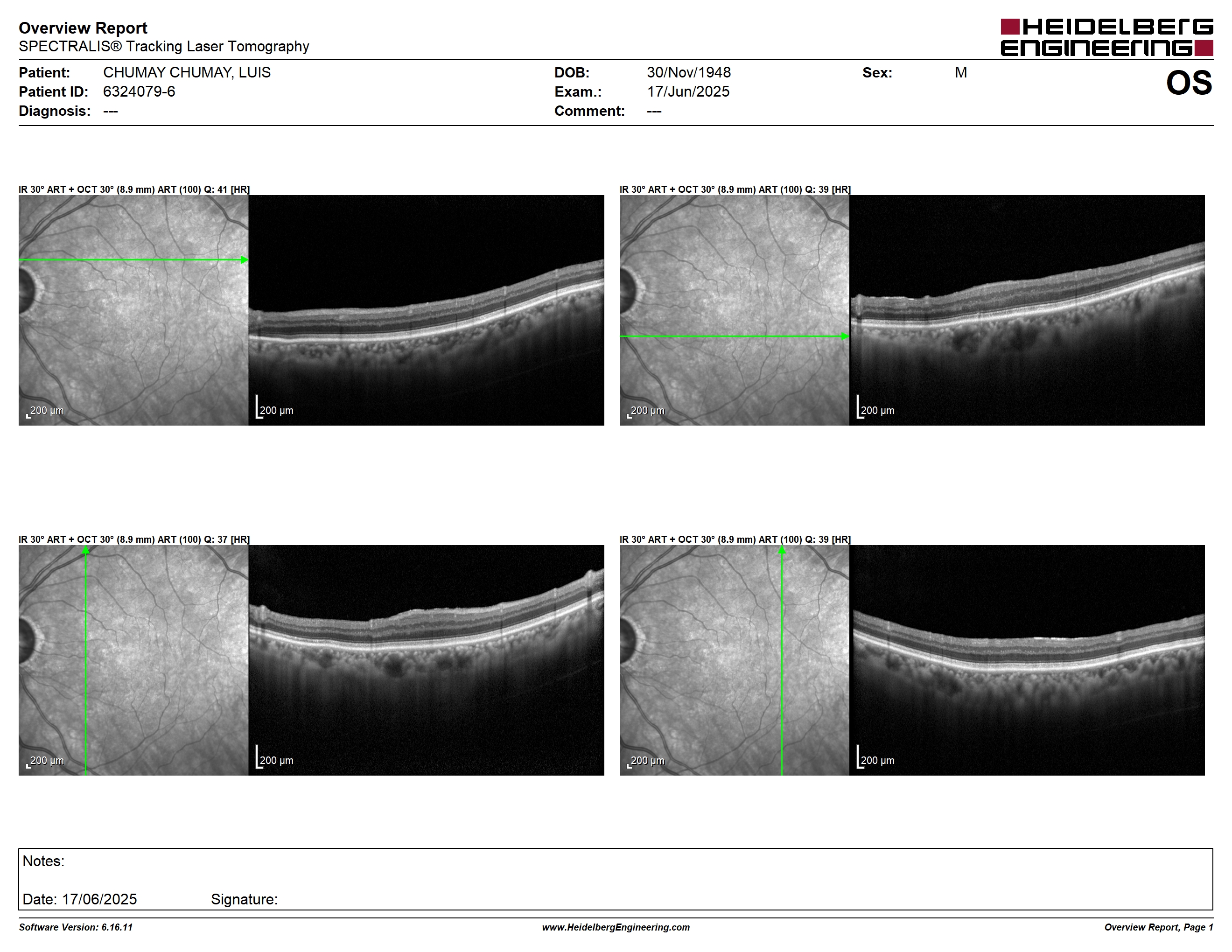Open the bottom-left OCT B-scan image
The height and width of the screenshot is (952, 1232).
click(x=427, y=660)
